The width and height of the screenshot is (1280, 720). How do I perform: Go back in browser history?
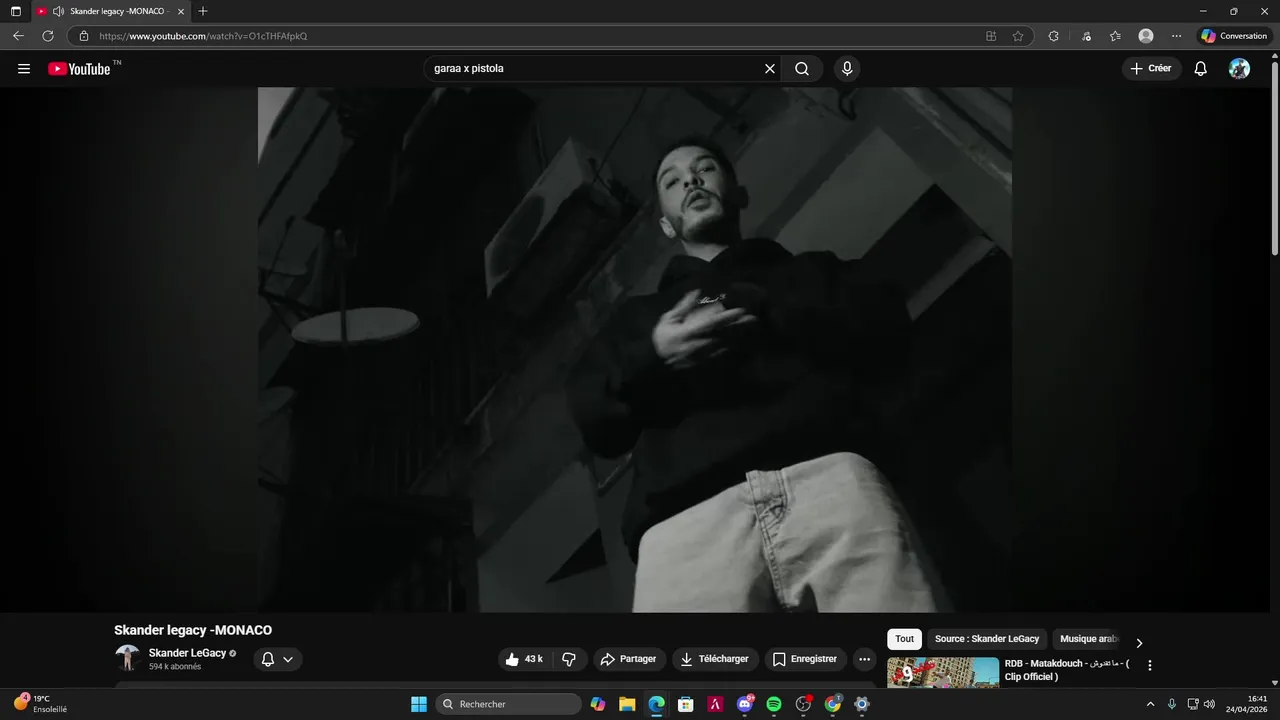click(18, 36)
